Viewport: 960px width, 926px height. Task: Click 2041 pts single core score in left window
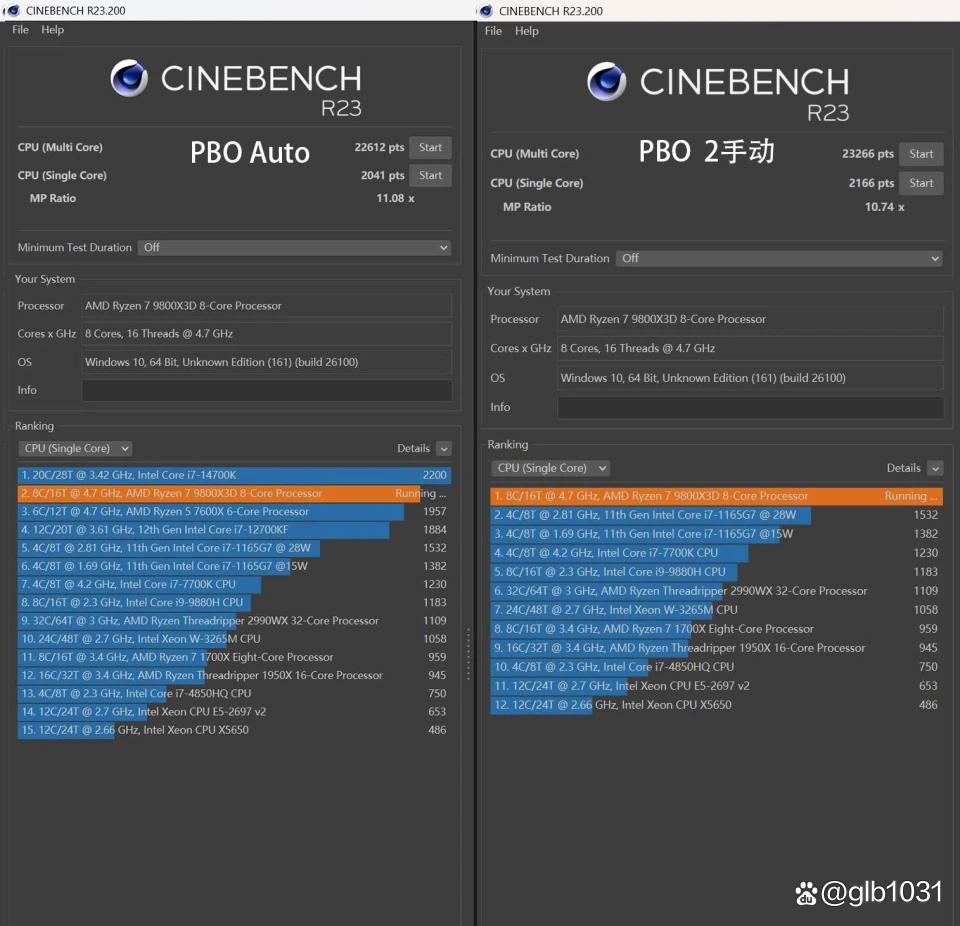[x=383, y=176]
